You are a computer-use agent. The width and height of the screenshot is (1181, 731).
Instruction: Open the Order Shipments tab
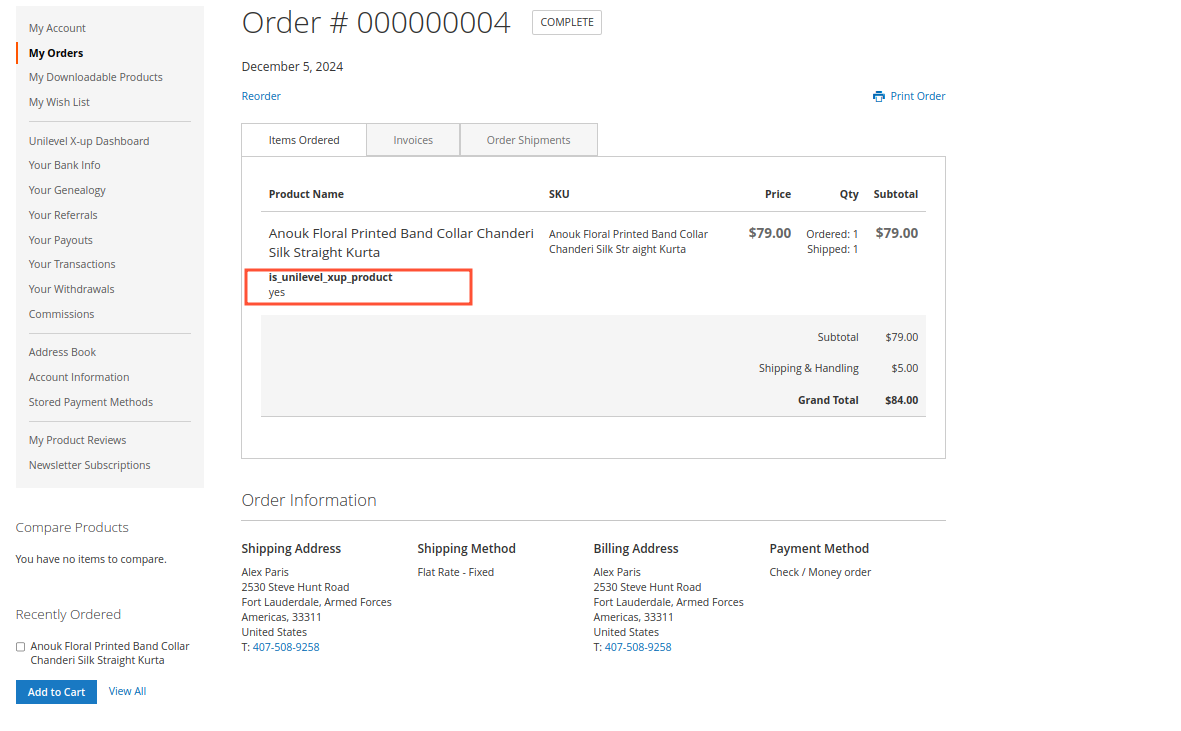[528, 140]
